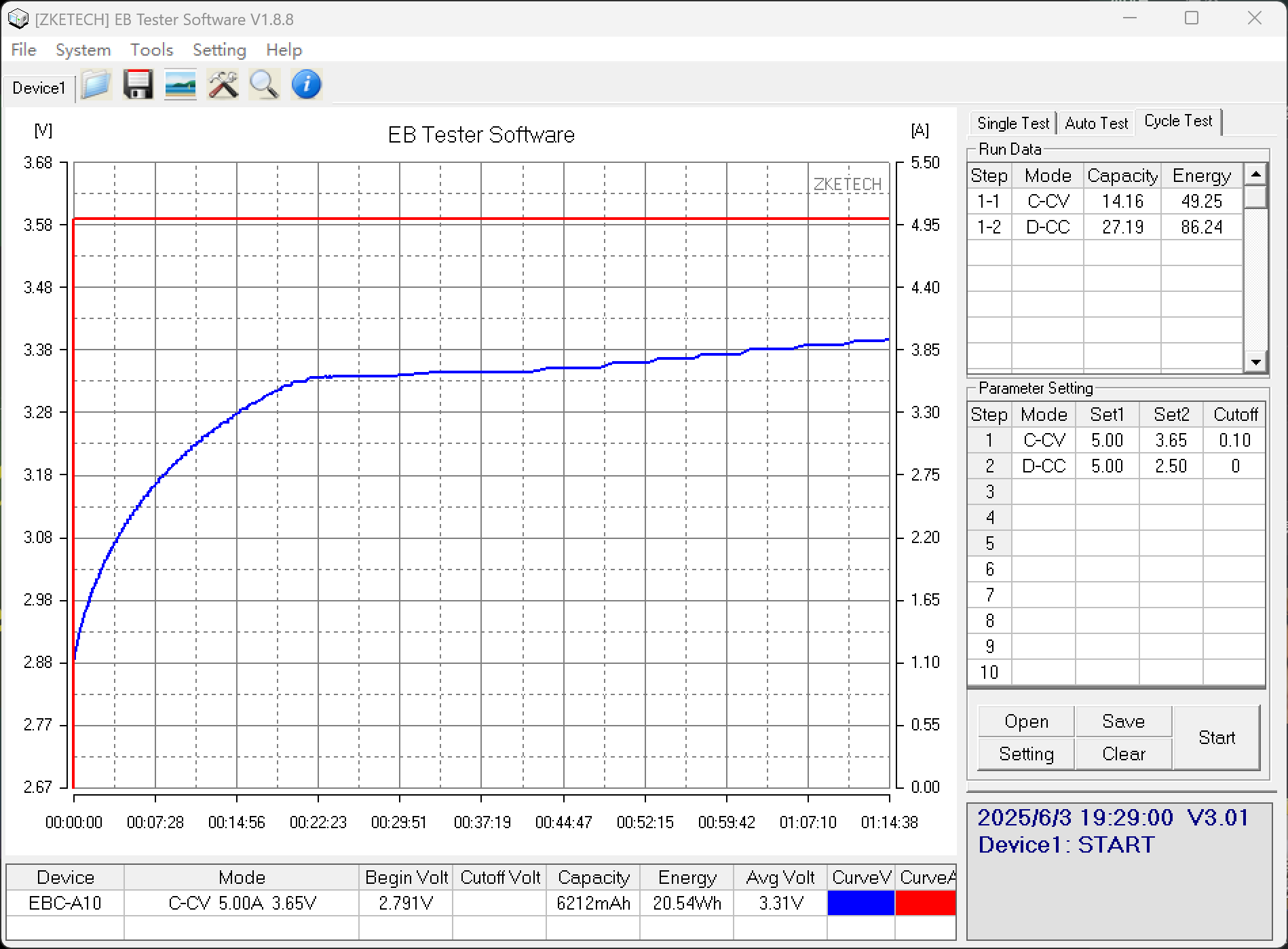This screenshot has width=1288, height=949.
Task: Click step 1 Cutoff value 0.10
Action: (x=1234, y=441)
